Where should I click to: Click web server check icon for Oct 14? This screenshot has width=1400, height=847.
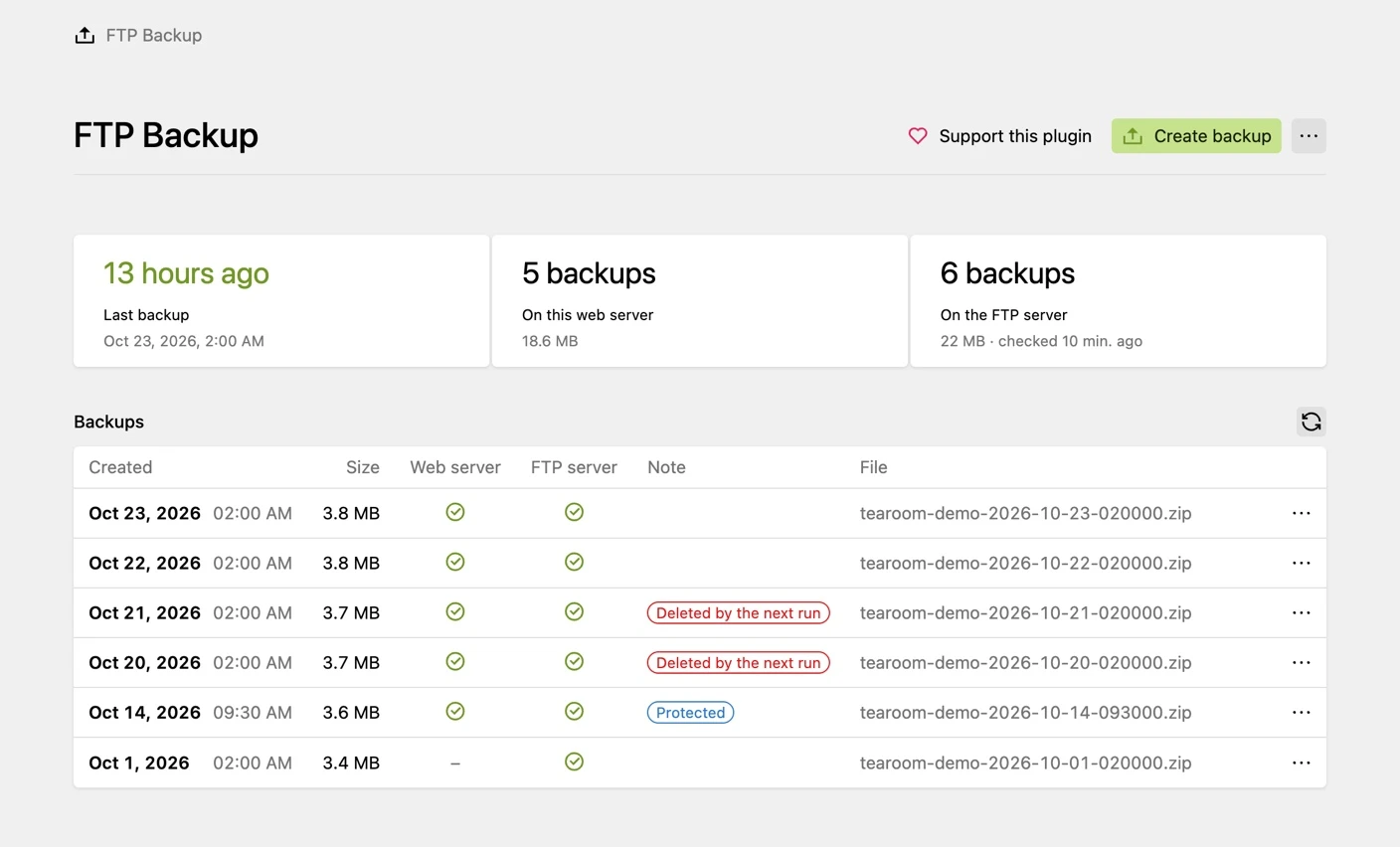[x=455, y=711]
